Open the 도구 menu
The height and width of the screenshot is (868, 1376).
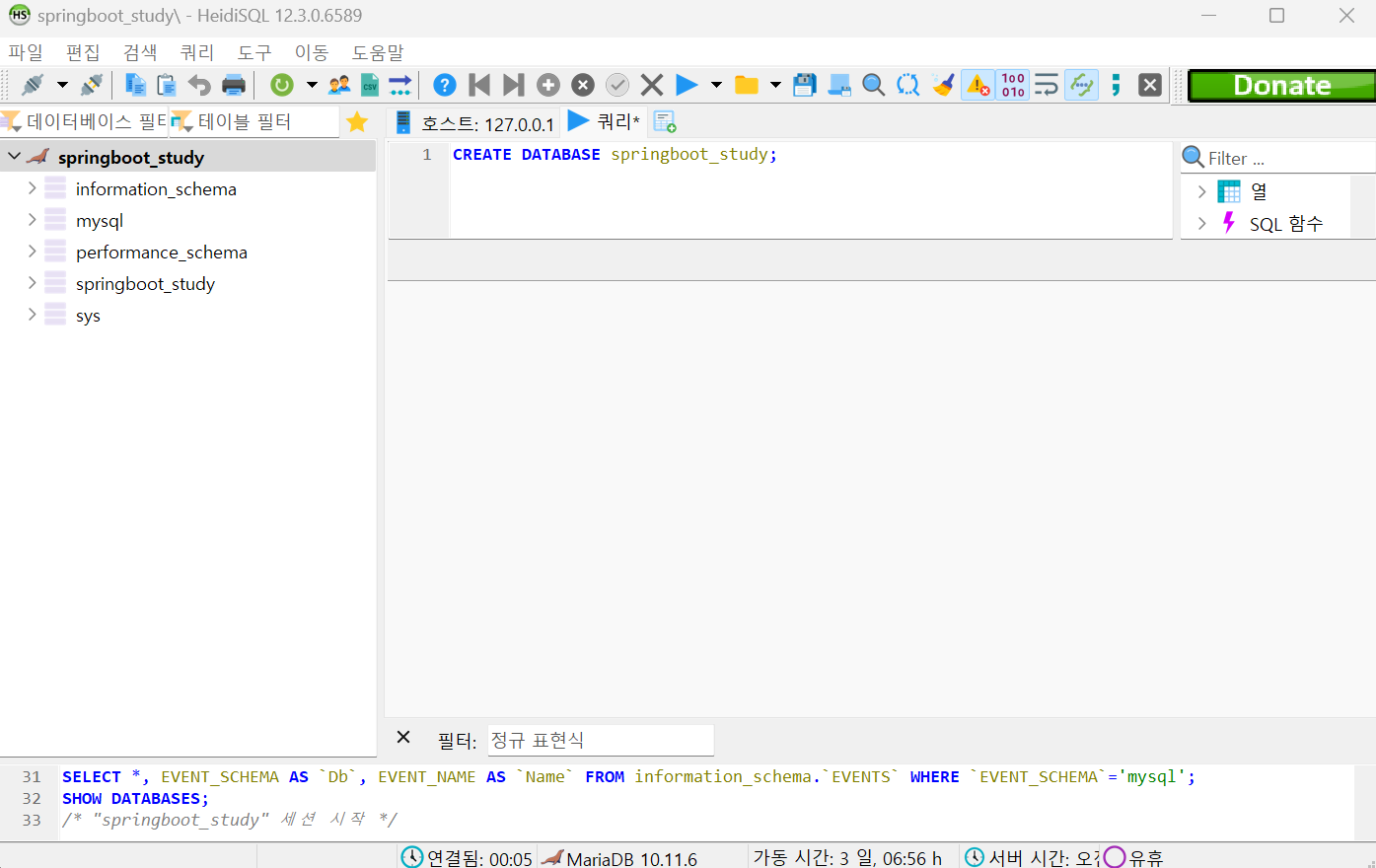point(254,52)
